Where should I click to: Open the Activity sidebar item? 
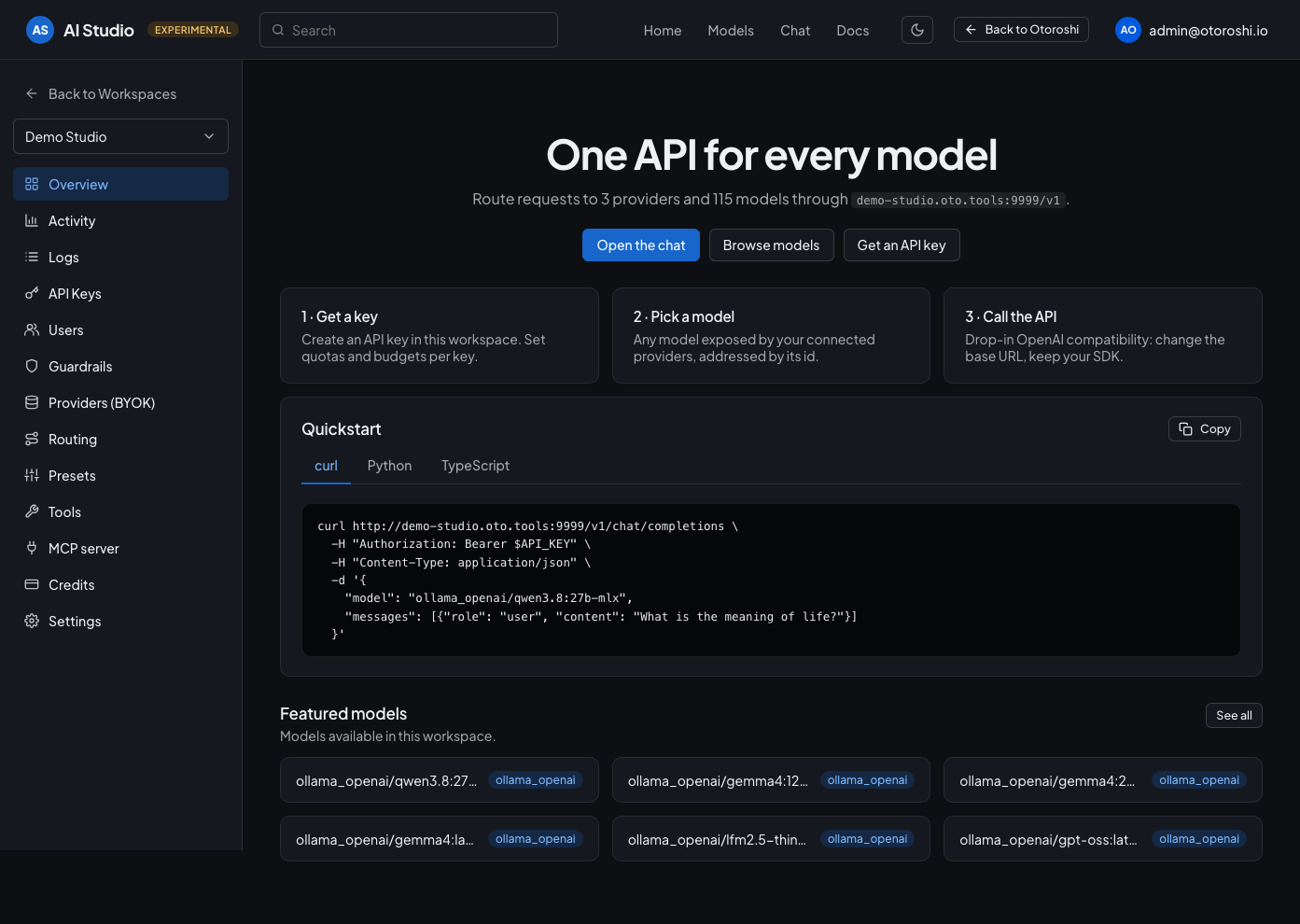[120, 220]
